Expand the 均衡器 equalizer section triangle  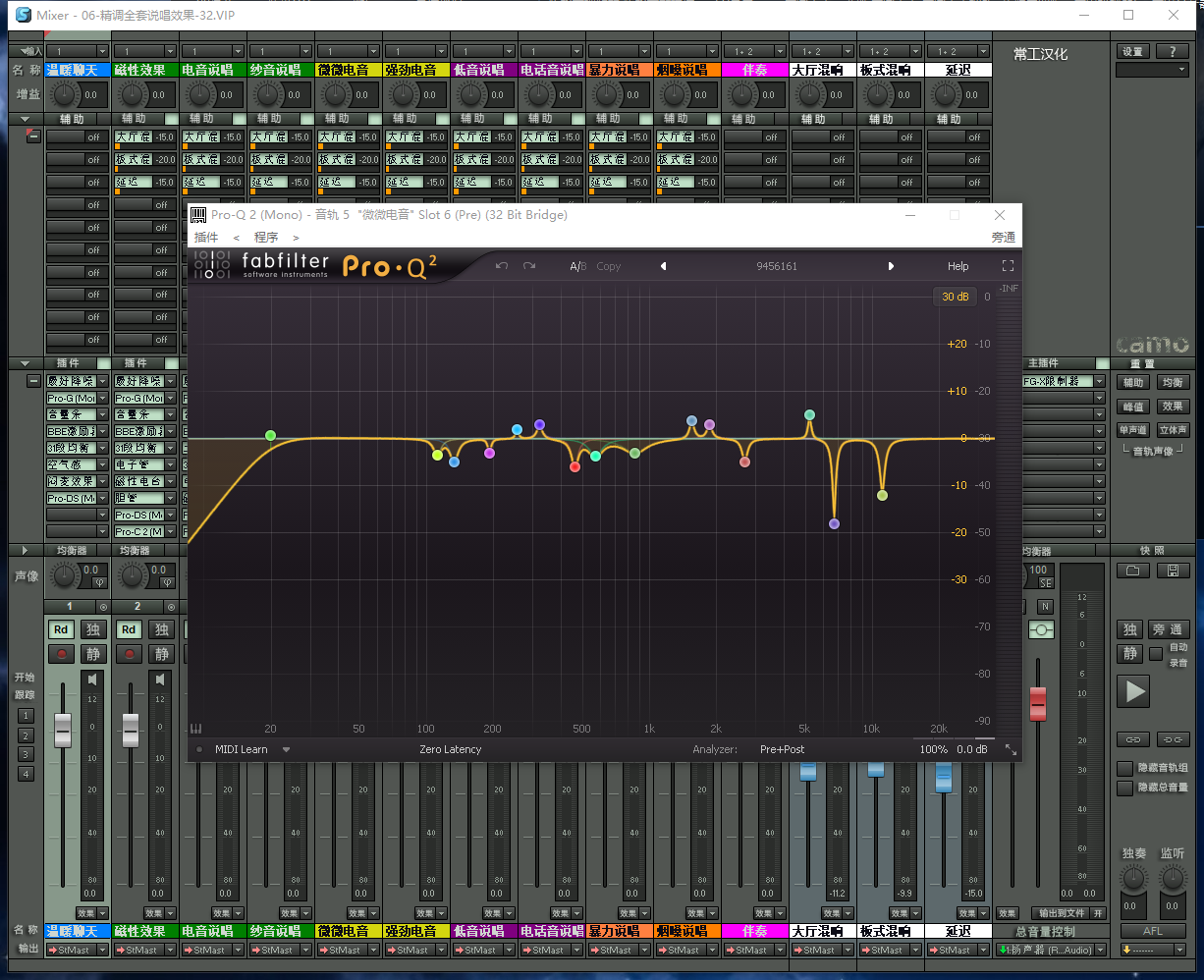tap(25, 551)
